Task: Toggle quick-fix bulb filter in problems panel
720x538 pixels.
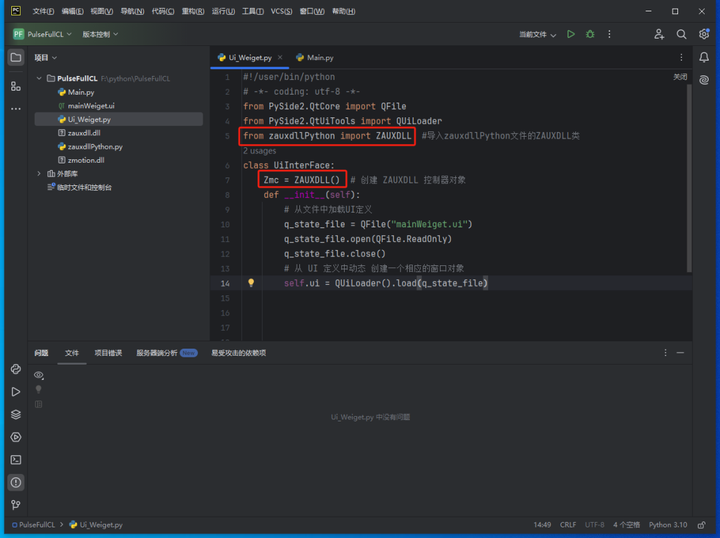Action: [39, 390]
